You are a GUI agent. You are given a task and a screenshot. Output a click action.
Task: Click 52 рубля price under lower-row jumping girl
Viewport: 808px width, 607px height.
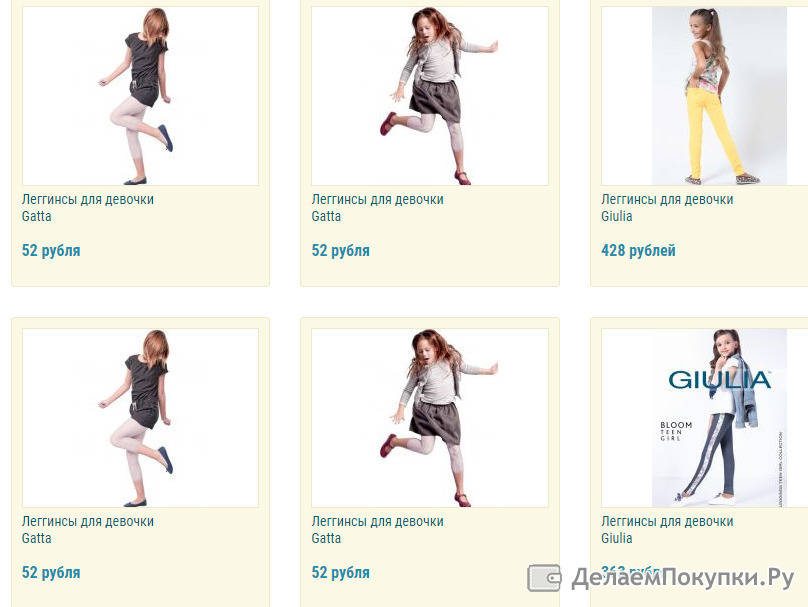tap(341, 573)
